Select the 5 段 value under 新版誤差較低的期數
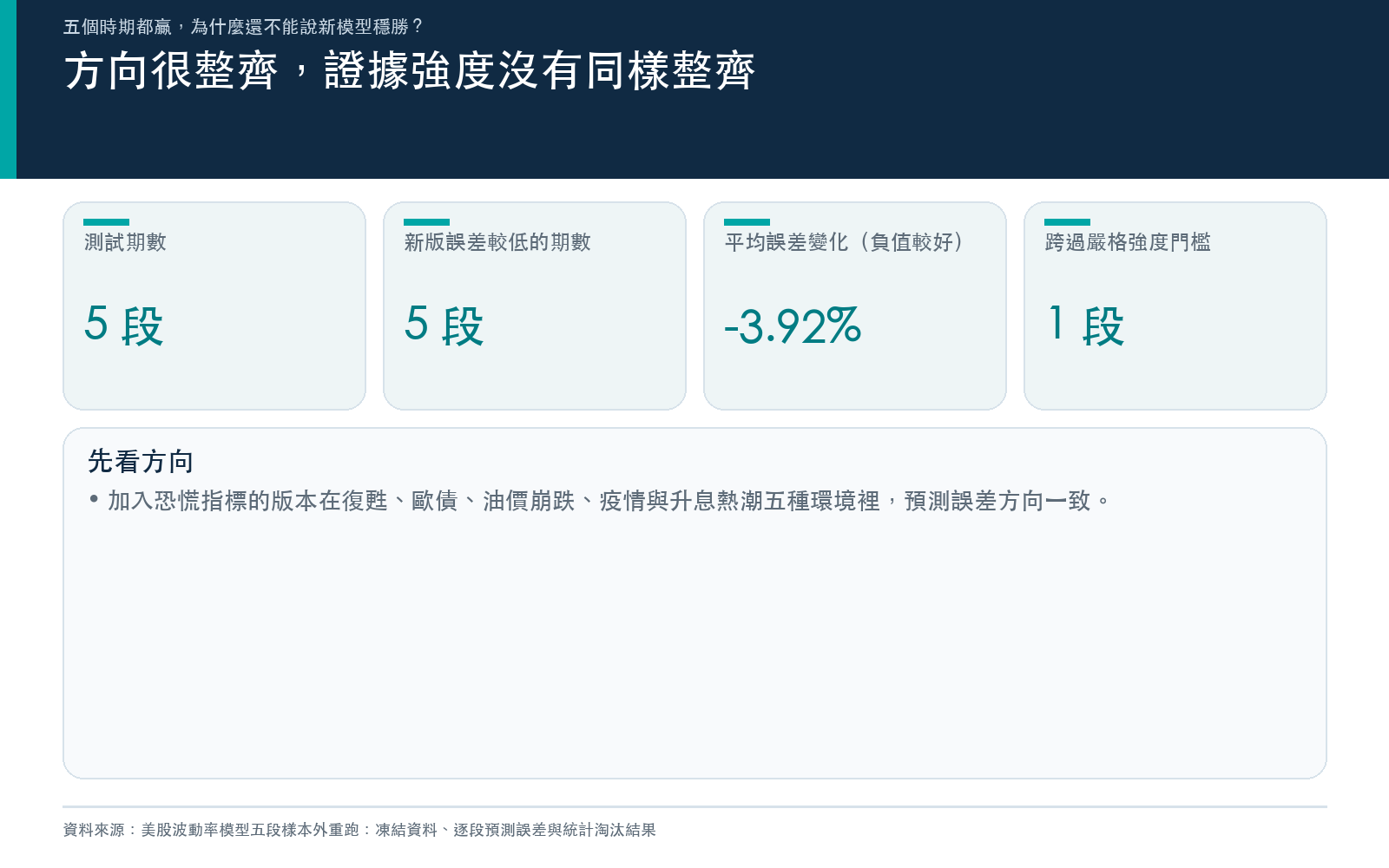 pyautogui.click(x=444, y=325)
